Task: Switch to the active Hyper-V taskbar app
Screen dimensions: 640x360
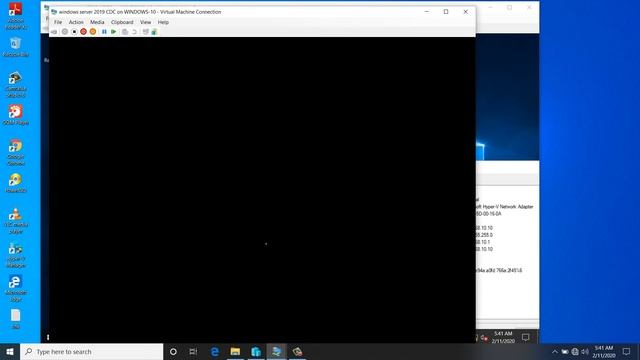Action: [276, 351]
